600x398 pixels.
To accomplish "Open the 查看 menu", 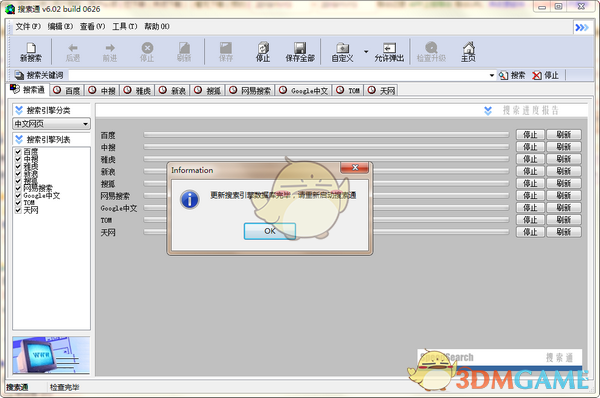I will 92,26.
